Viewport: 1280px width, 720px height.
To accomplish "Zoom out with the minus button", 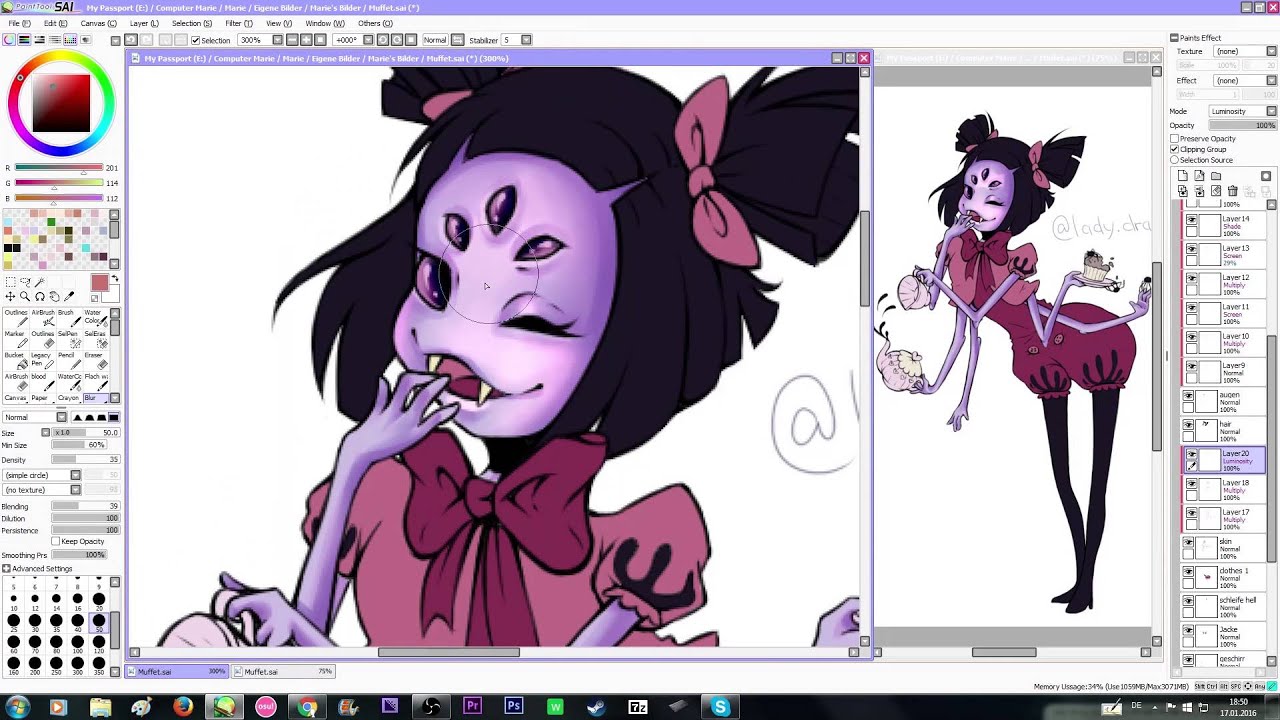I will pyautogui.click(x=292, y=40).
